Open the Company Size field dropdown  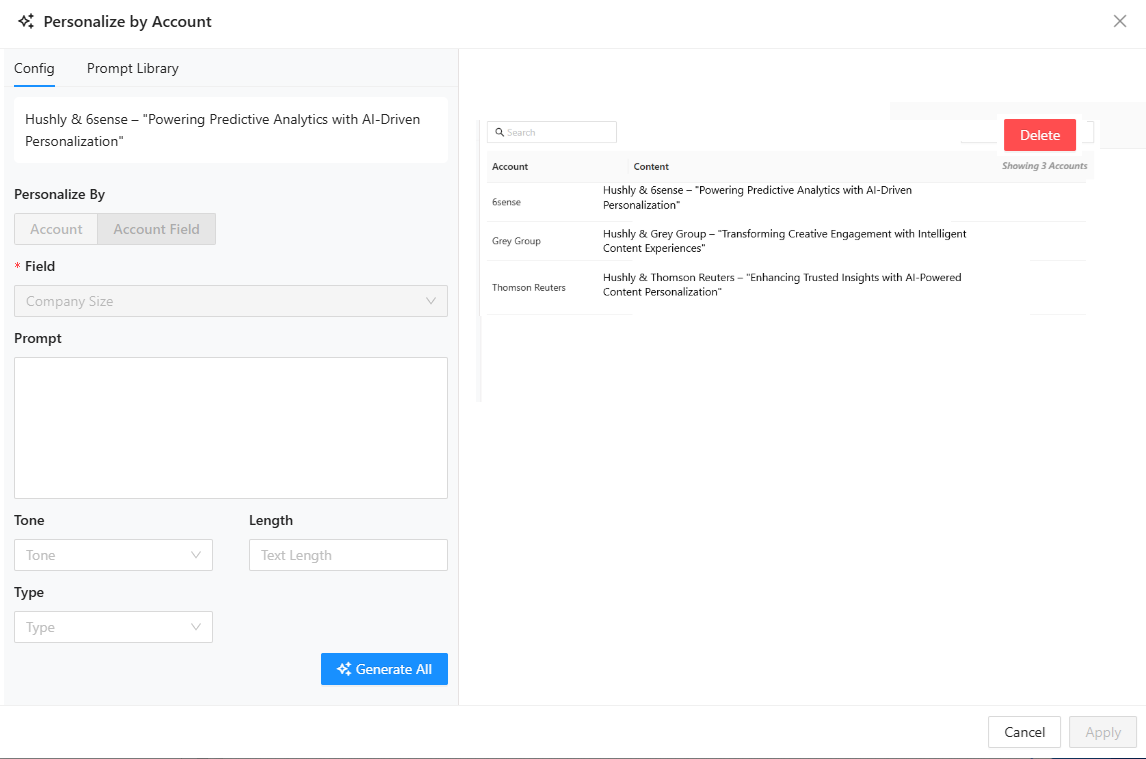(x=231, y=301)
